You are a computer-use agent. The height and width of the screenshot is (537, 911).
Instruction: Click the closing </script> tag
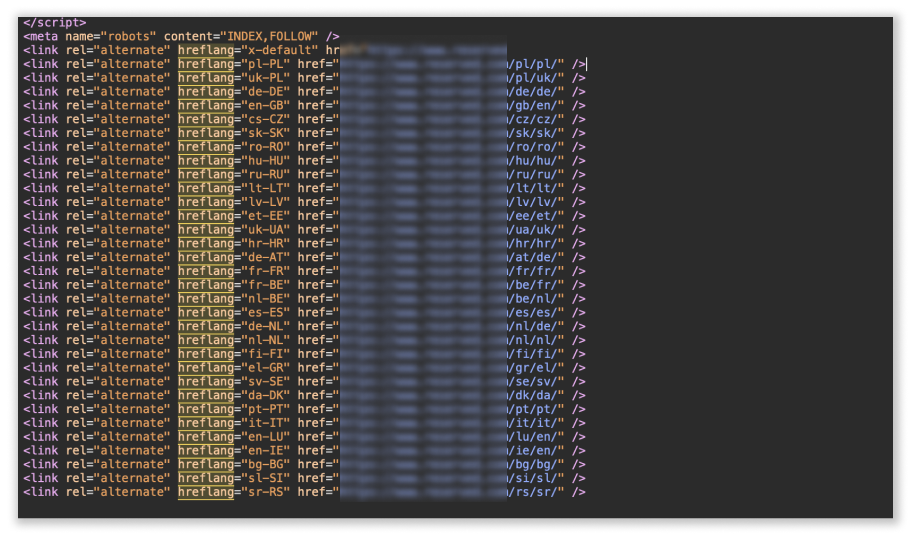coord(55,23)
